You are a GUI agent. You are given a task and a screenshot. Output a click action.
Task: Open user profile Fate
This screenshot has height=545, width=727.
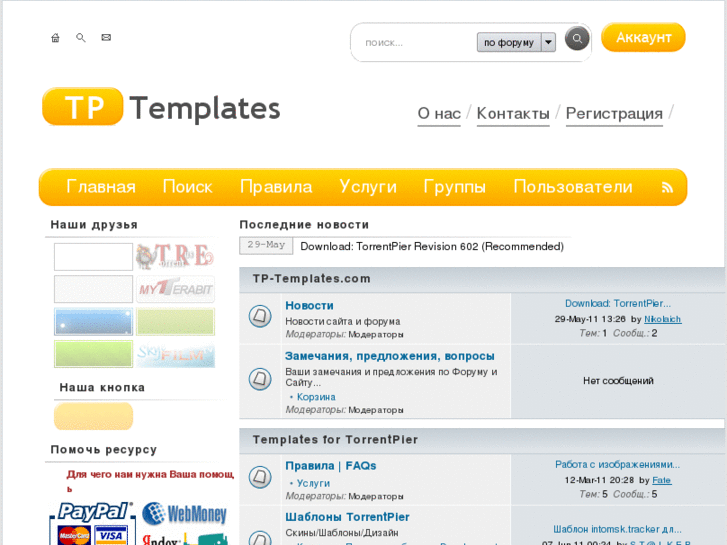662,480
